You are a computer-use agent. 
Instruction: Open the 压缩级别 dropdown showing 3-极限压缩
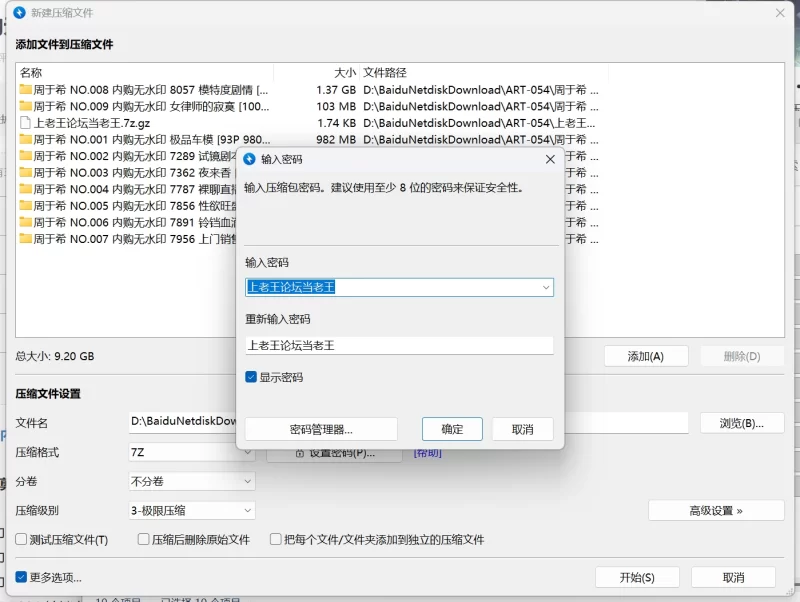point(248,510)
